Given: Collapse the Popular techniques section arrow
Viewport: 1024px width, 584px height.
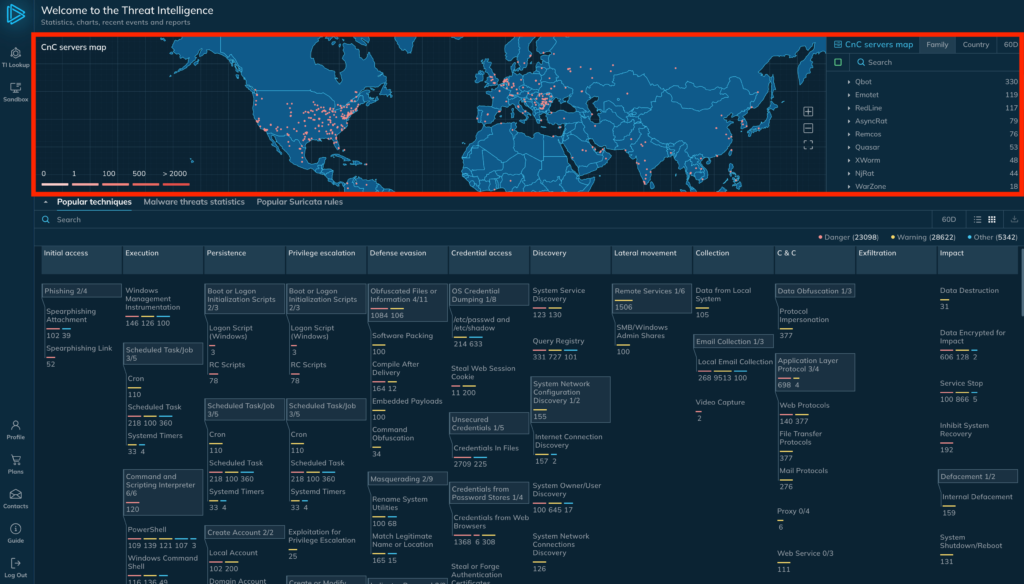Looking at the screenshot, I should click(45, 202).
